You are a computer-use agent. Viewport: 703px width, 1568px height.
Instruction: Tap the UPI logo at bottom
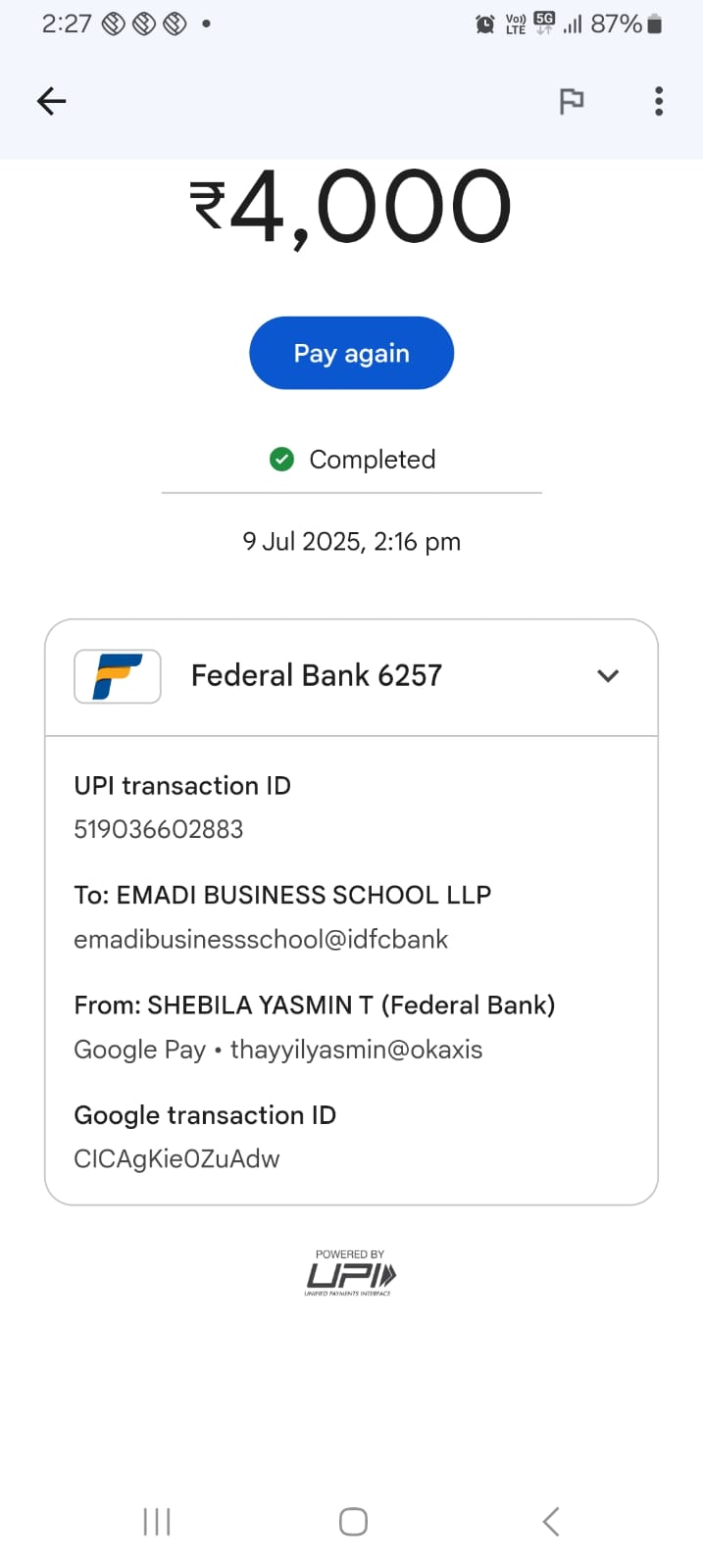(350, 1274)
